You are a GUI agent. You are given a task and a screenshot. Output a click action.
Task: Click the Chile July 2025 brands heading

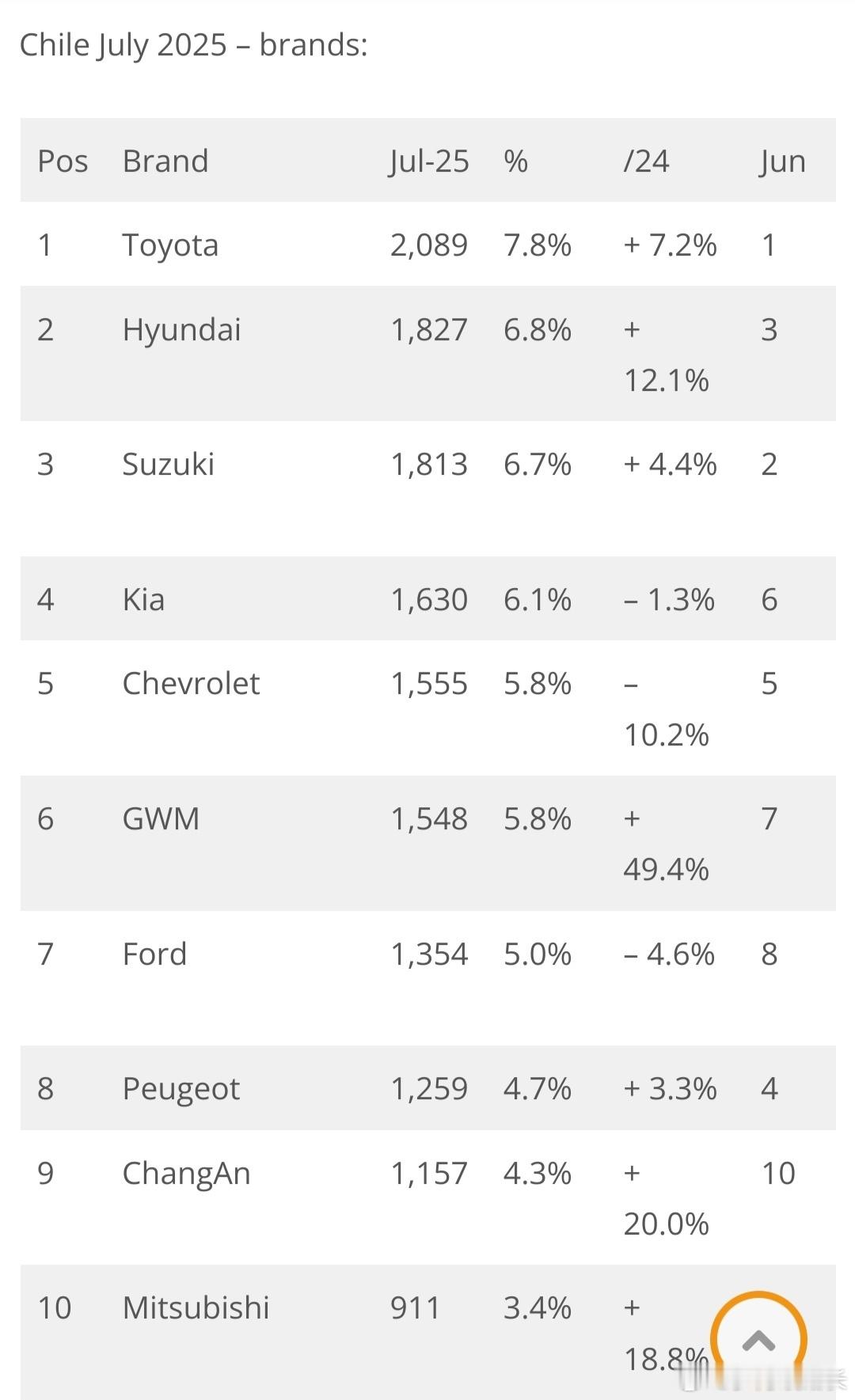(193, 45)
